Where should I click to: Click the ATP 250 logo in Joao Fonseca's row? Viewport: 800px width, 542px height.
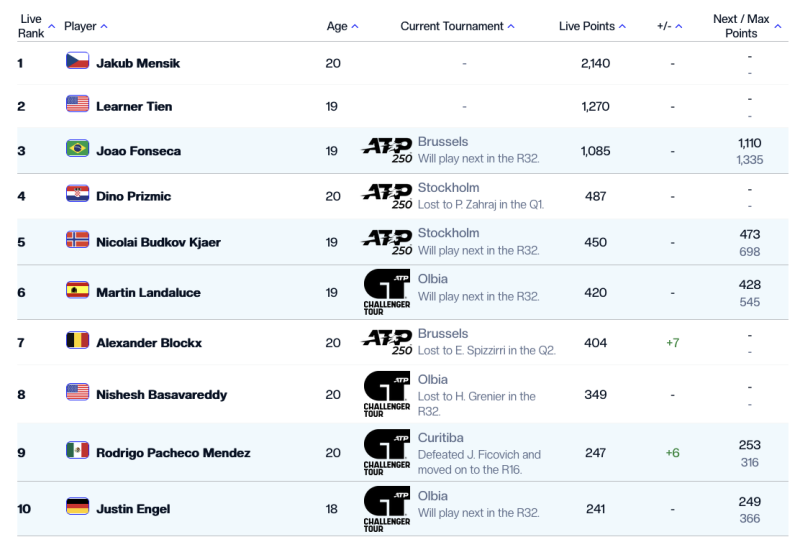click(x=387, y=151)
